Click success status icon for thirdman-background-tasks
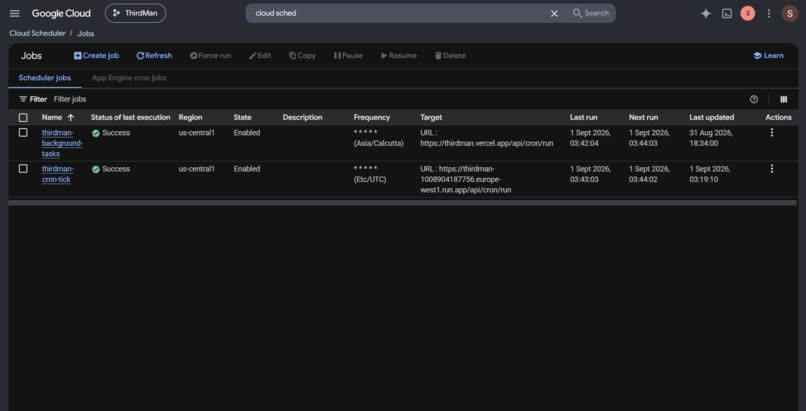This screenshot has width=806, height=411. pos(96,133)
